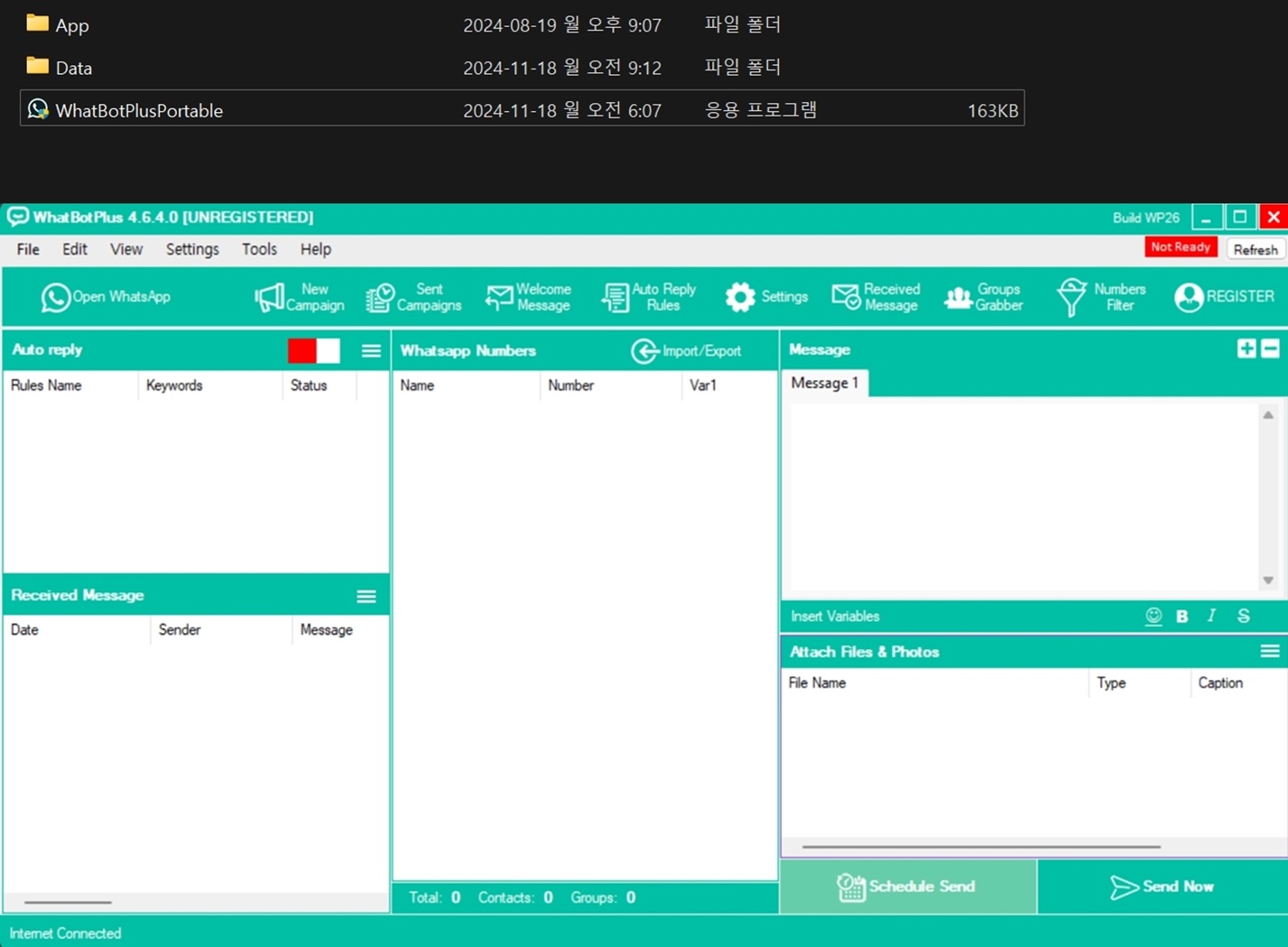This screenshot has width=1288, height=947.
Task: Click message box scroll down arrow
Action: [1268, 580]
